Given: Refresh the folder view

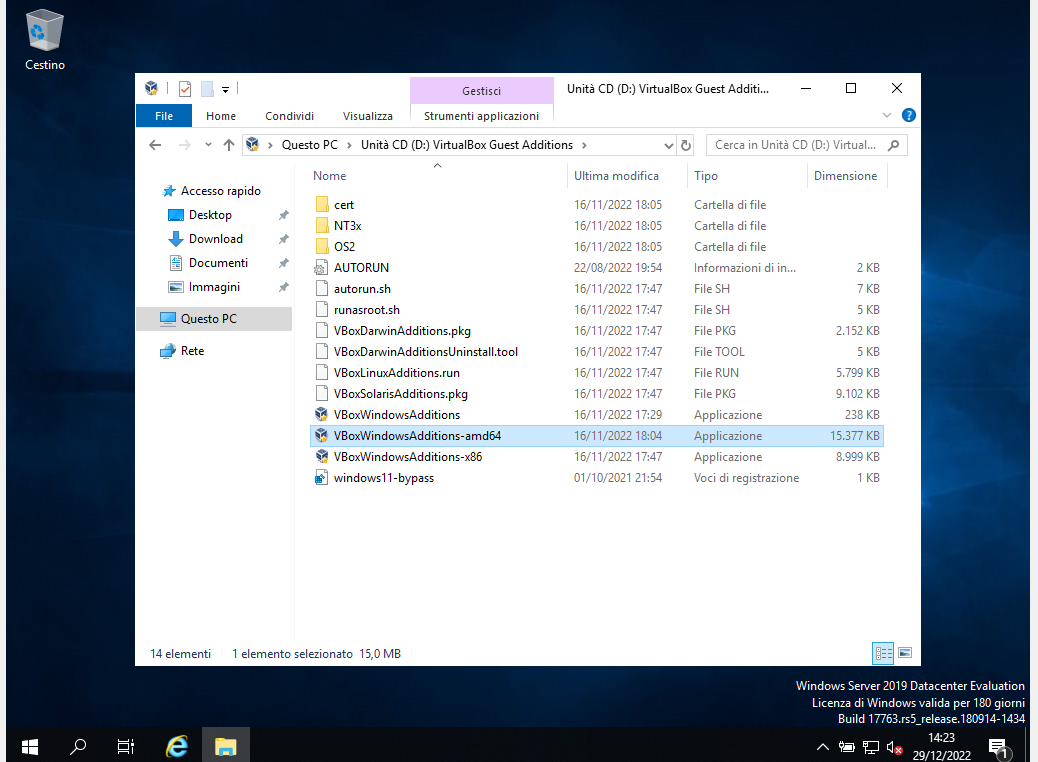Looking at the screenshot, I should point(686,145).
